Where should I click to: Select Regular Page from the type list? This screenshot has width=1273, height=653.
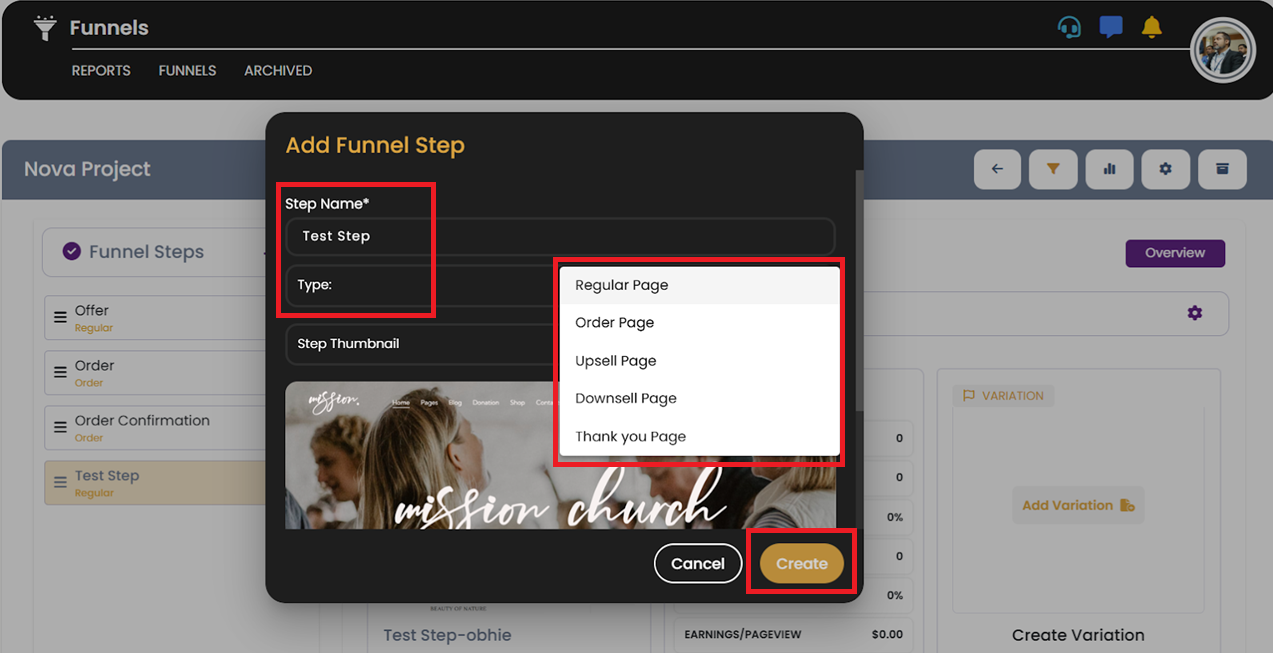pyautogui.click(x=621, y=285)
